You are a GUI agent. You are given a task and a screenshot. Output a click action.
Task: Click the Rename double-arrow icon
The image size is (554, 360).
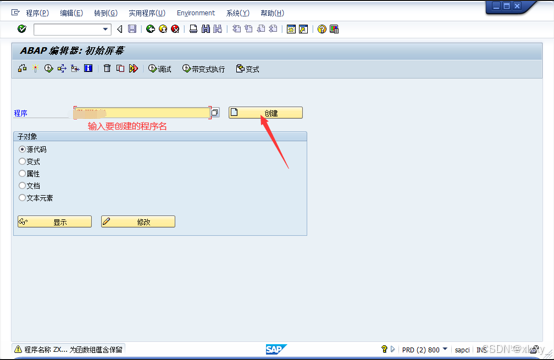133,69
